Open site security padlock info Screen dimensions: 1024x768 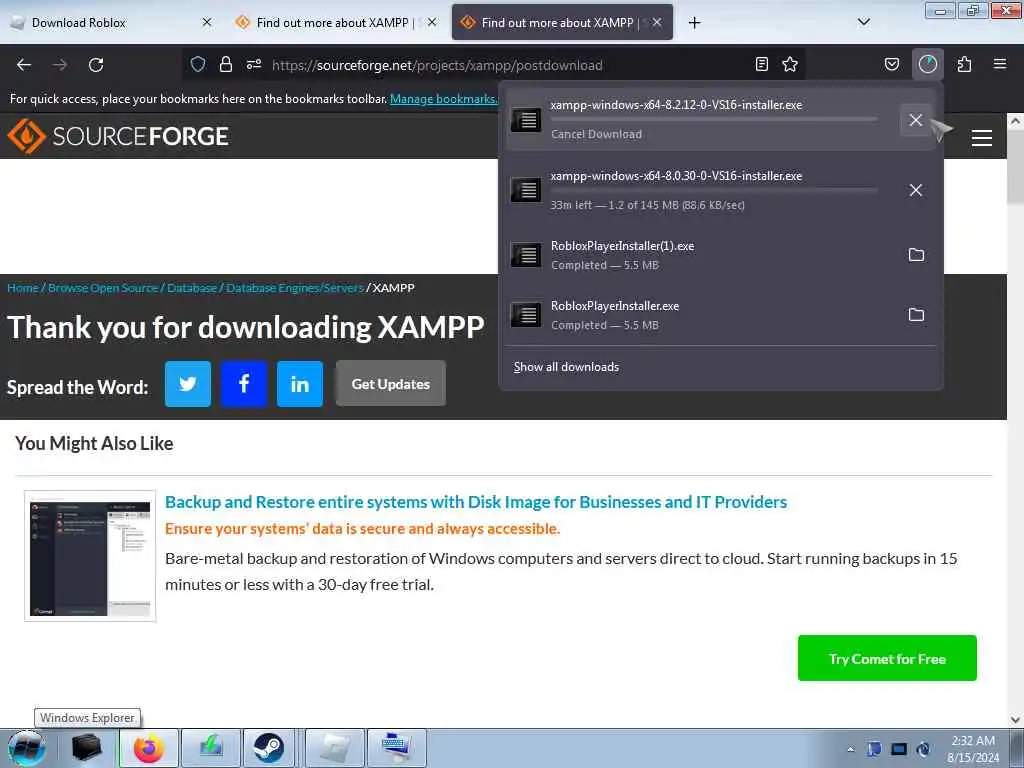click(x=226, y=64)
